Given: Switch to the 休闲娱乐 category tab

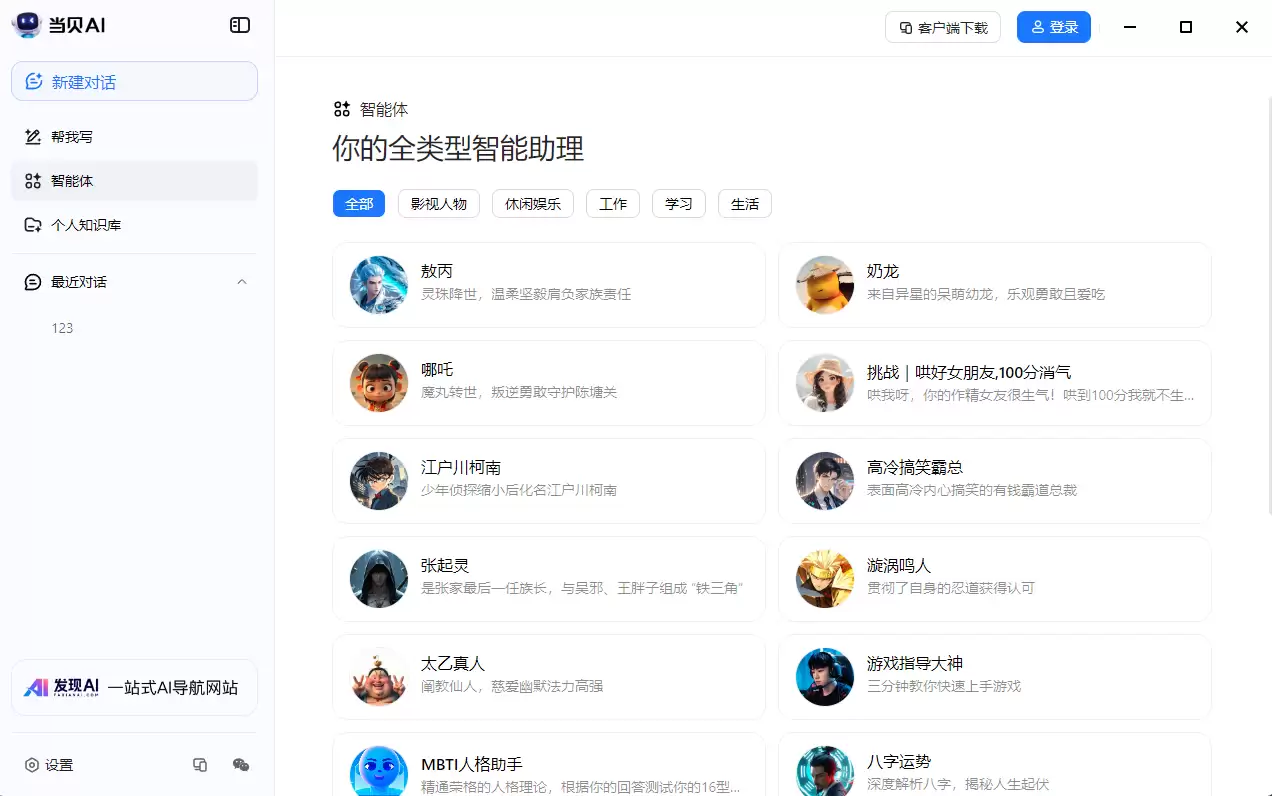Looking at the screenshot, I should (x=532, y=204).
